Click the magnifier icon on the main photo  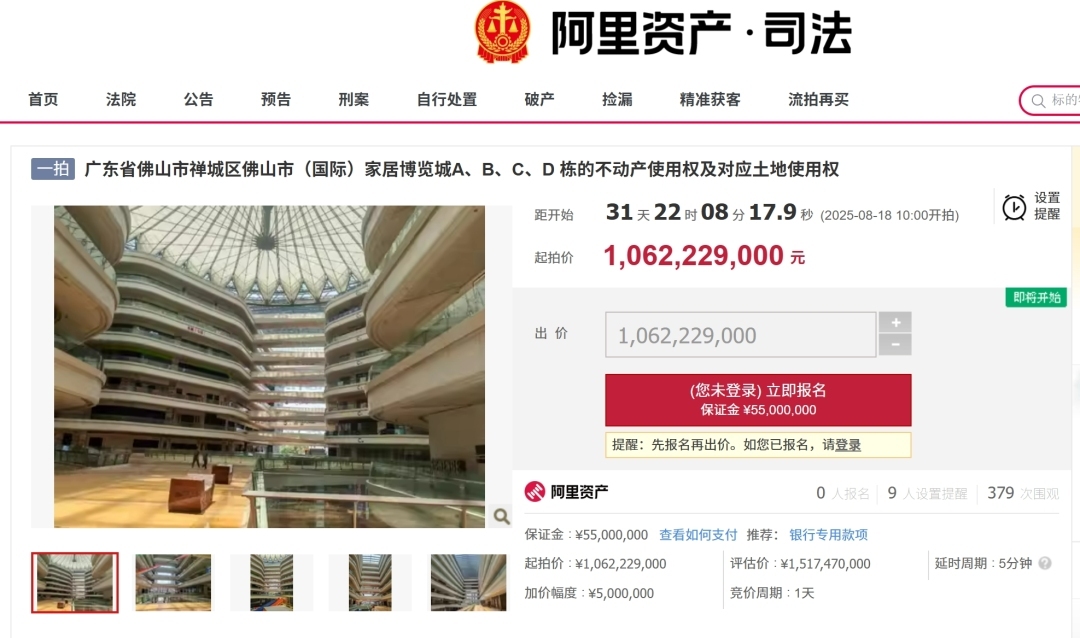(x=501, y=516)
